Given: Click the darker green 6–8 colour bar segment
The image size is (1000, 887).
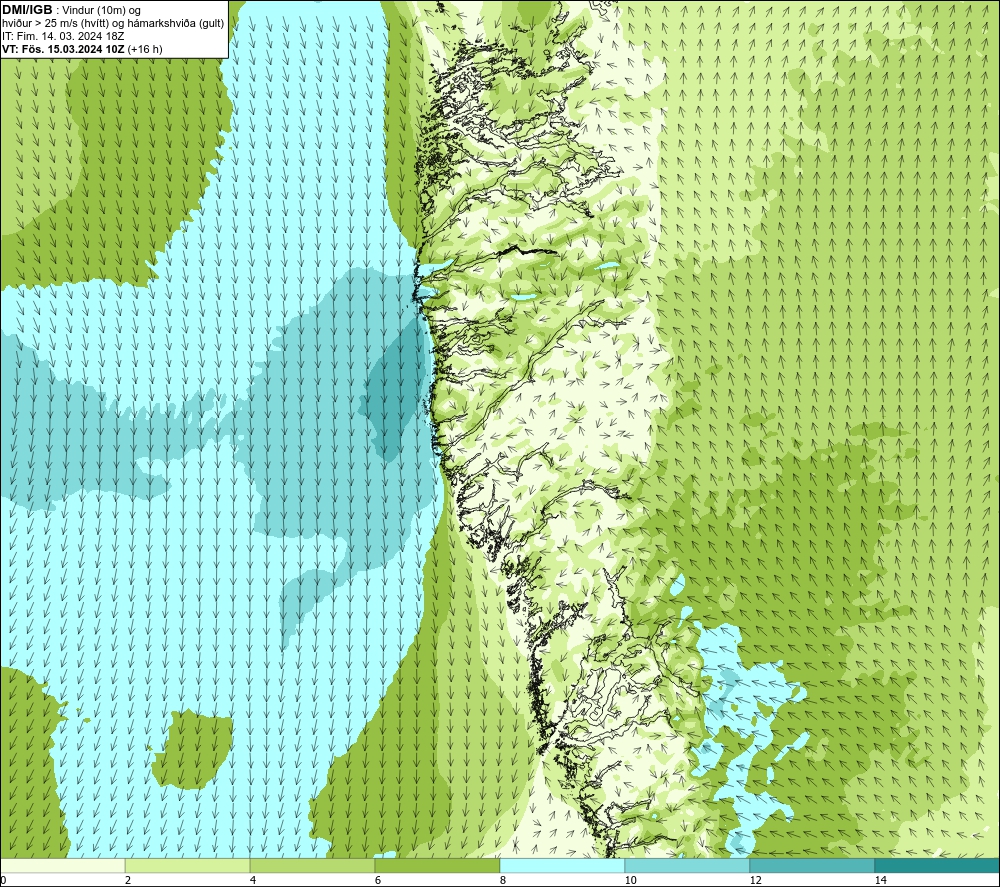Looking at the screenshot, I should coord(438,866).
